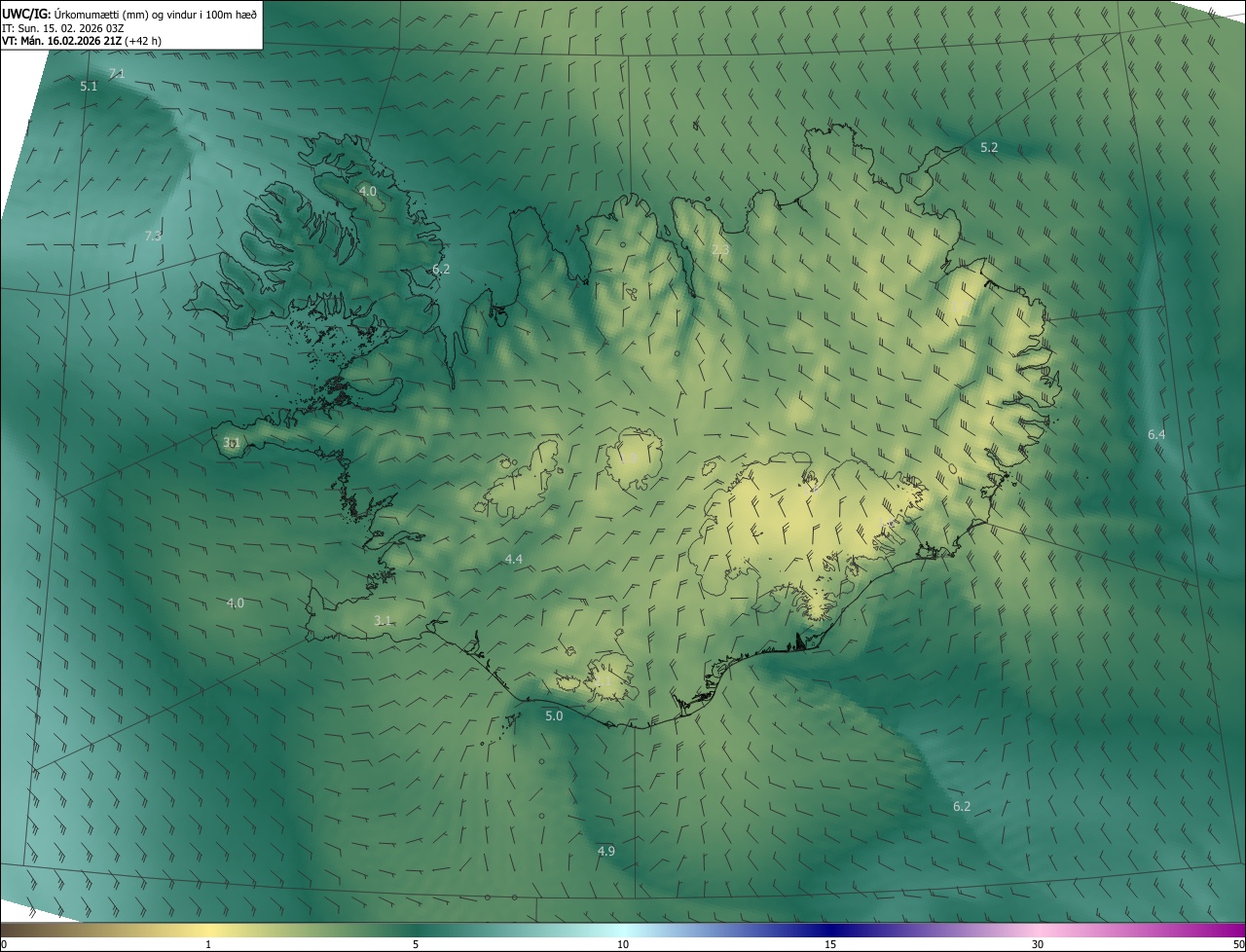
Task: Click the 3.1 label on Reykjanes peninsula
Action: coord(383,621)
